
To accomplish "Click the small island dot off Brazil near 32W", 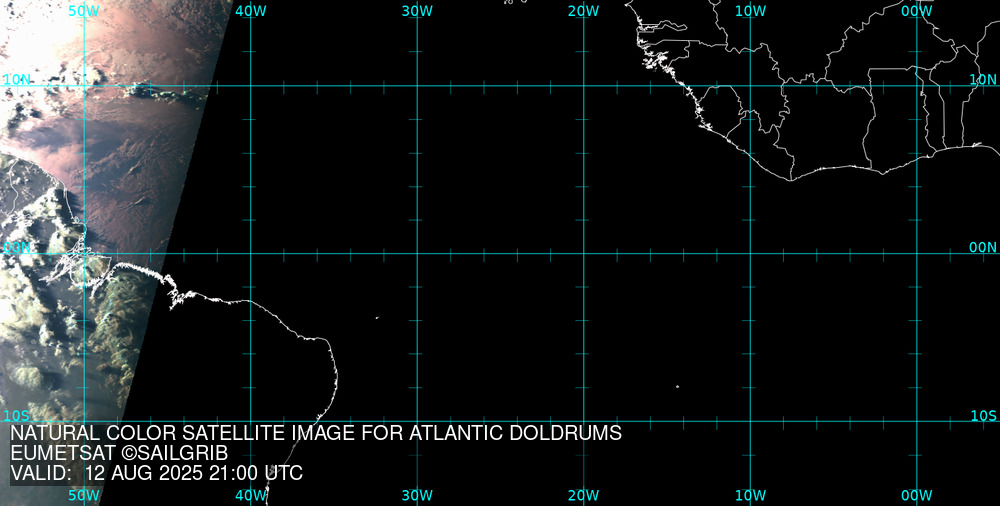I will click(377, 317).
